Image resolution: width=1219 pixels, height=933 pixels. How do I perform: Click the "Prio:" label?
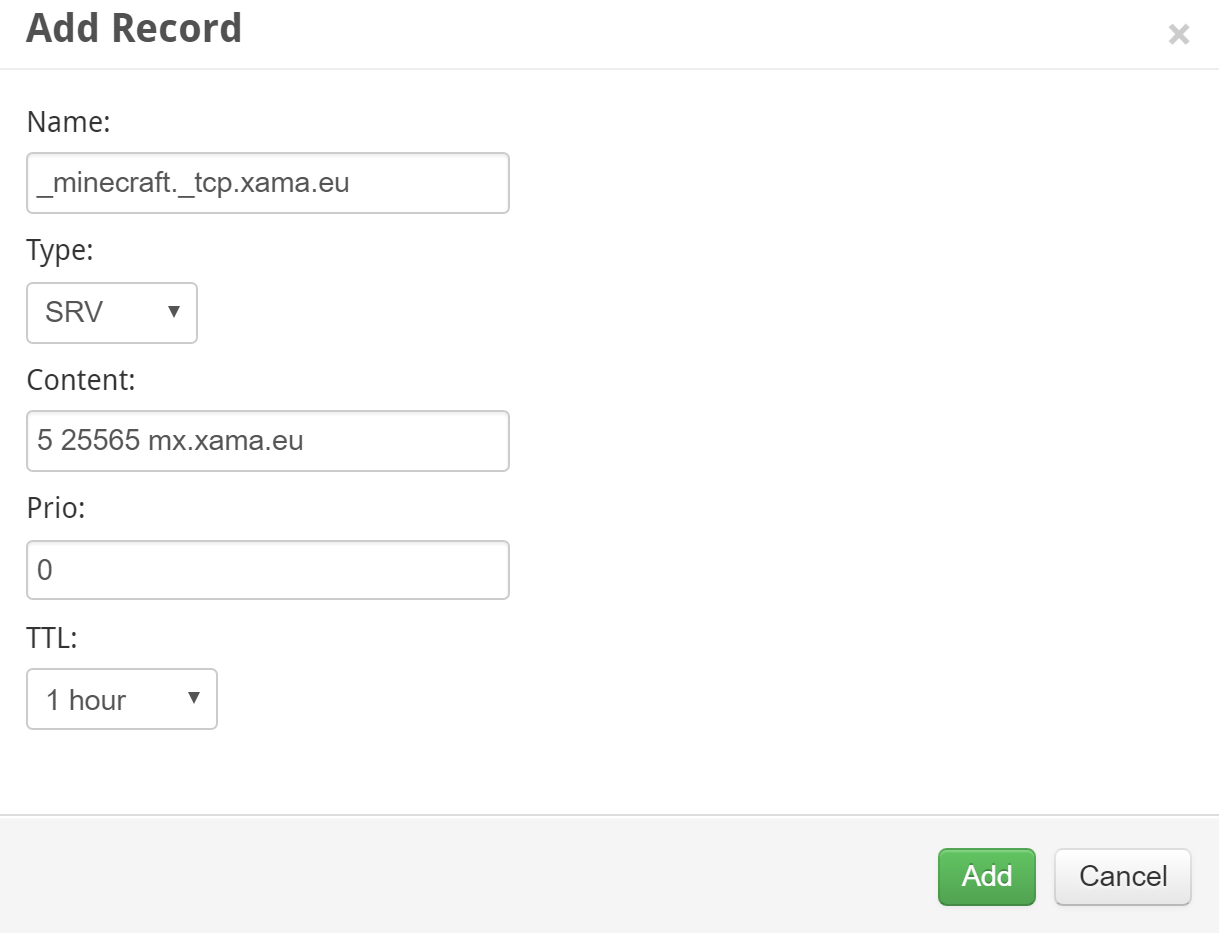point(56,508)
